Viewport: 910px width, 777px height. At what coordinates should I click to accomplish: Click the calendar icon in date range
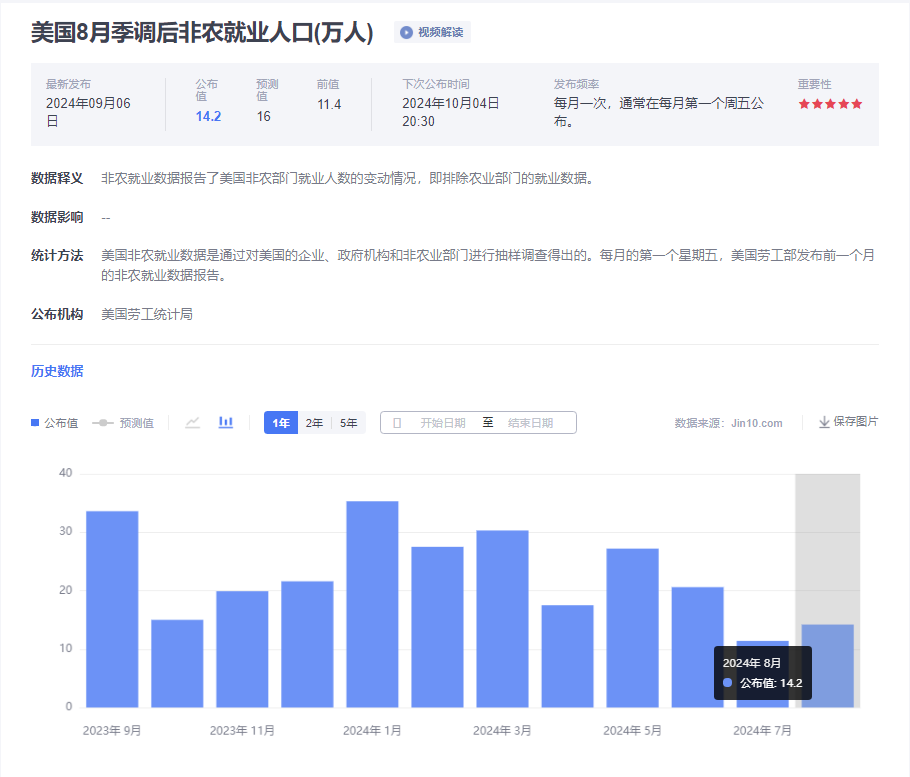coord(397,423)
